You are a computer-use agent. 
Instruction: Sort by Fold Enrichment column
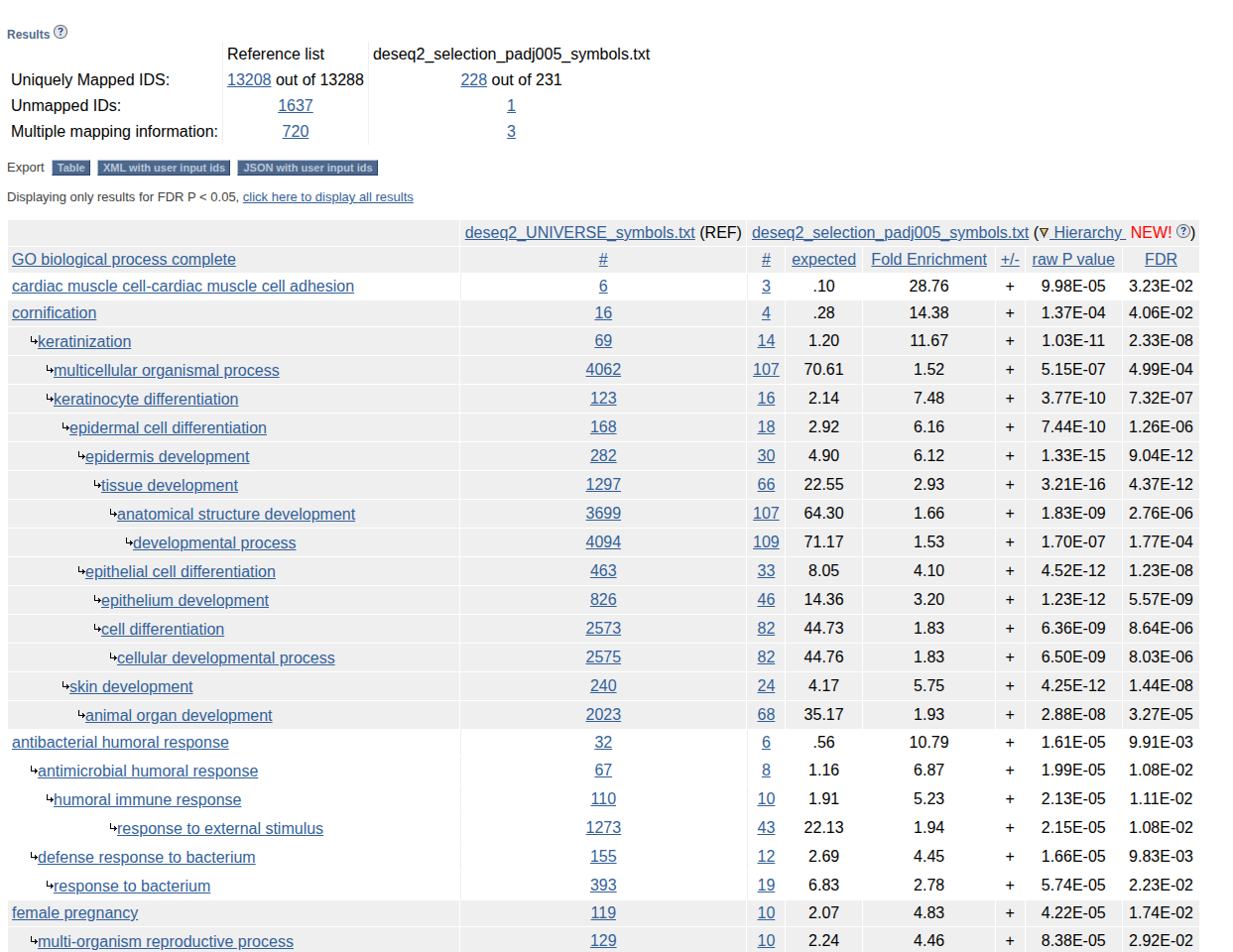click(x=928, y=259)
